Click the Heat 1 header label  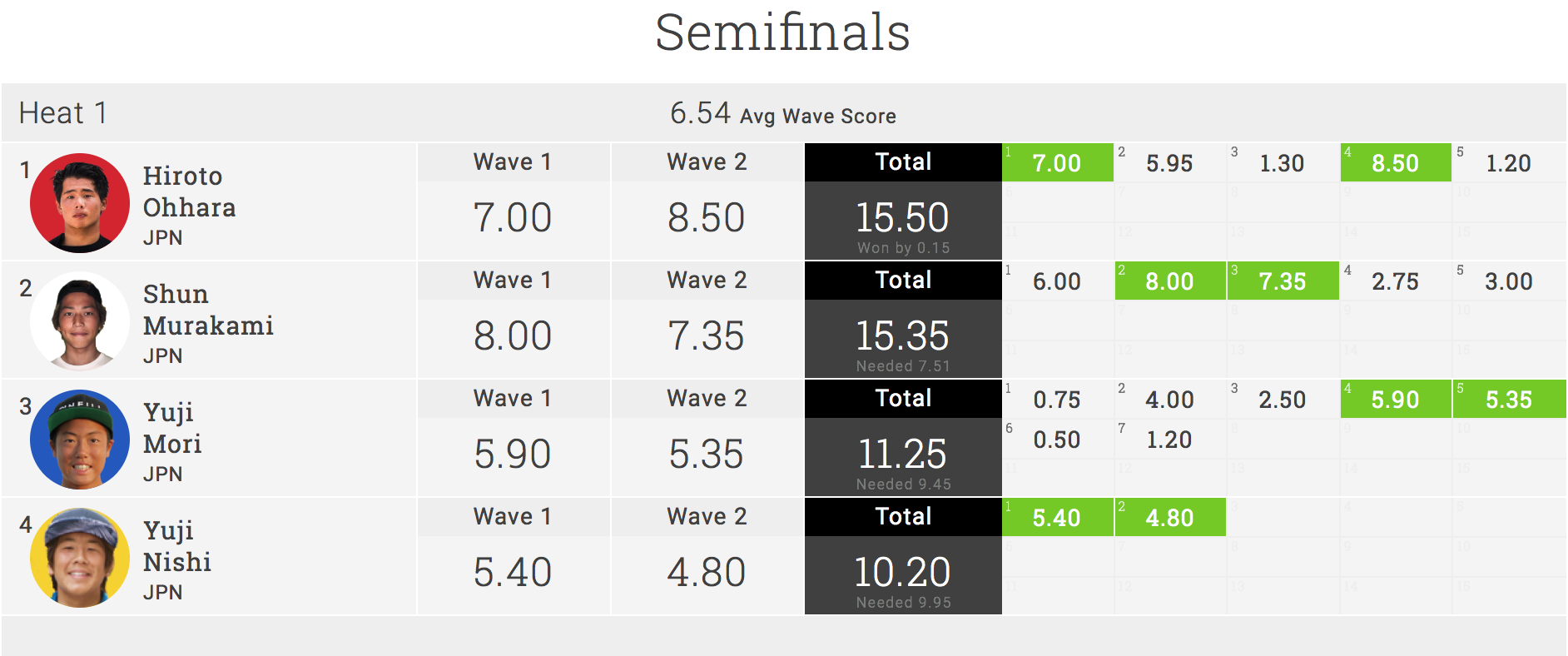tap(63, 113)
